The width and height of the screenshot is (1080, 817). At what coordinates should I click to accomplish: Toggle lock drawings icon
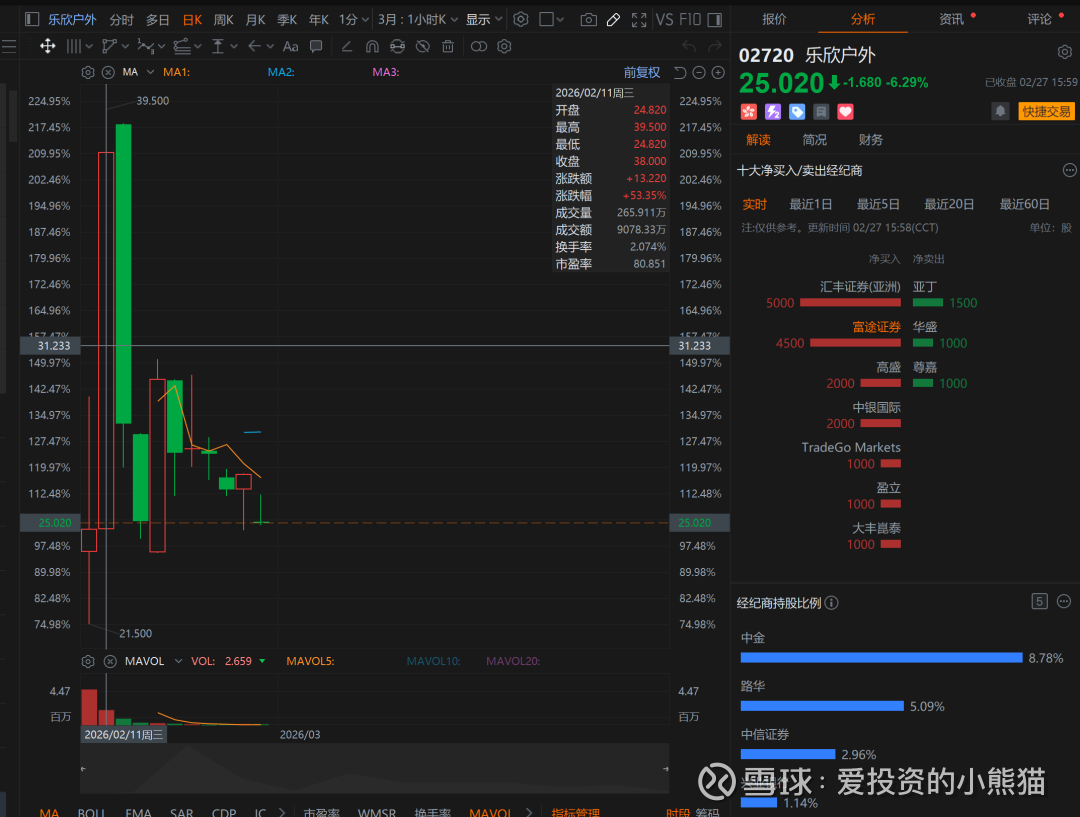tap(397, 46)
